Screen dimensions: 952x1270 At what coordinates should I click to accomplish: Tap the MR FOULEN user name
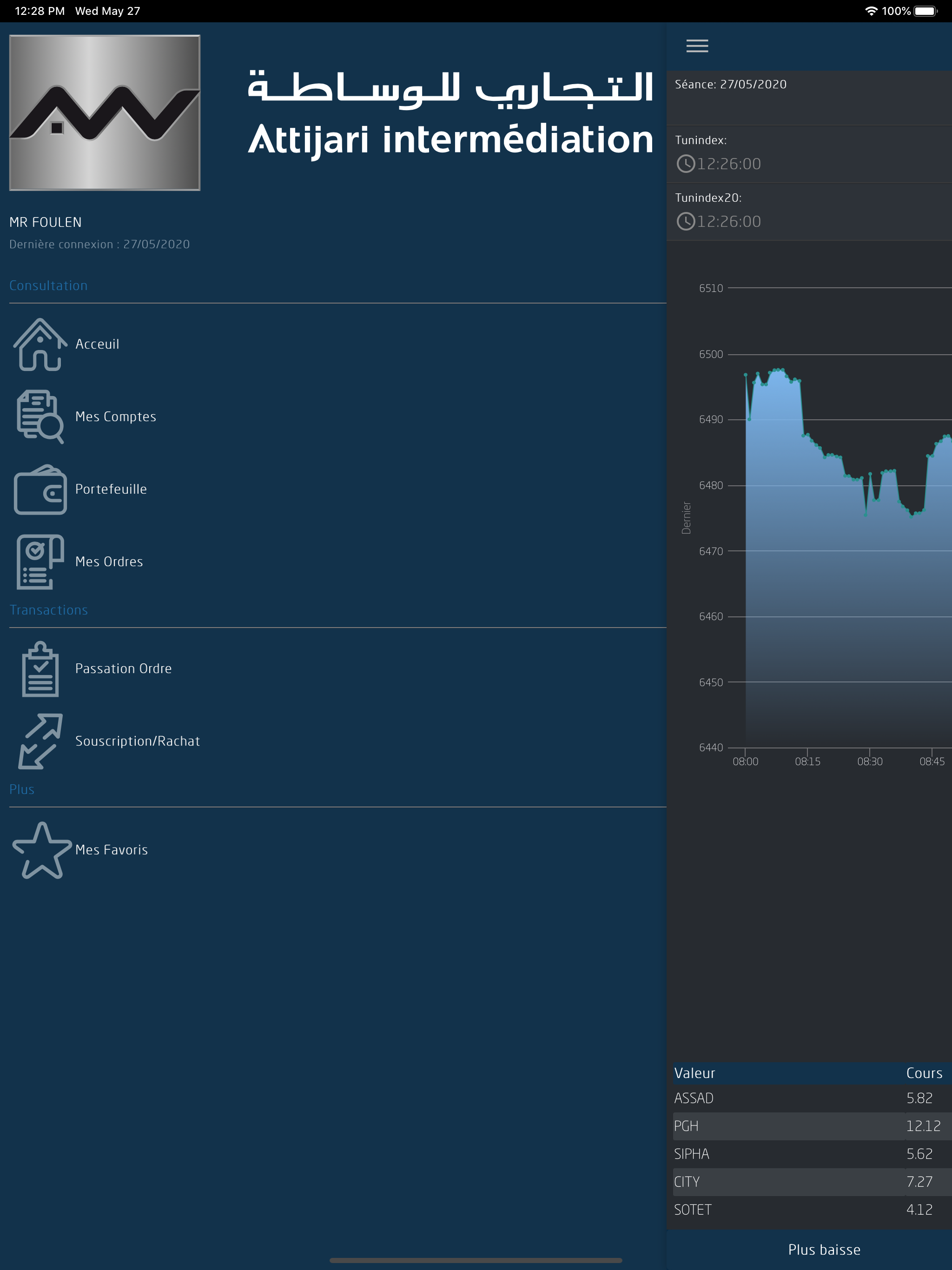click(46, 222)
